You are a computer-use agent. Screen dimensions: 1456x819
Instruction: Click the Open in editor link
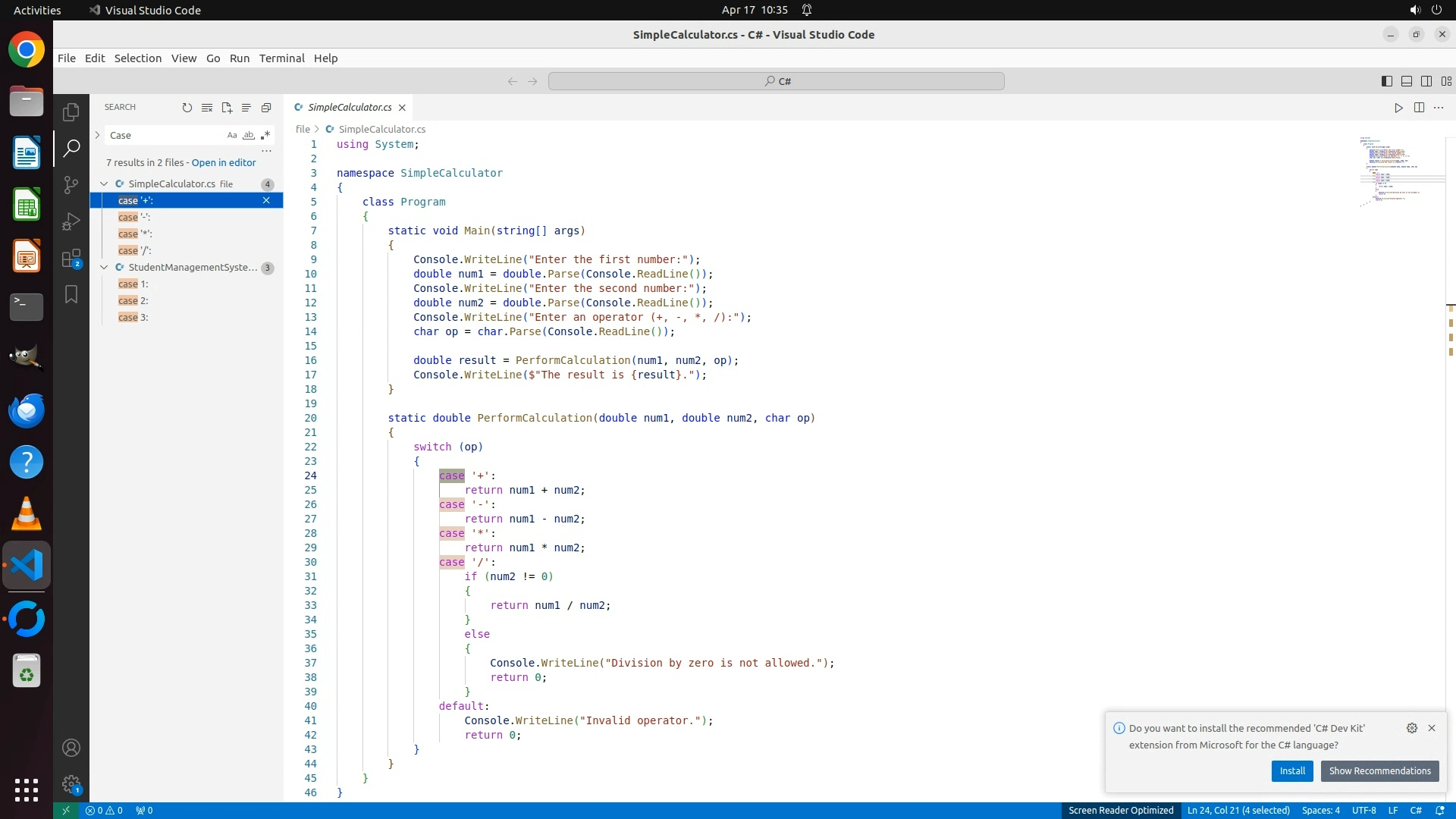pos(224,162)
